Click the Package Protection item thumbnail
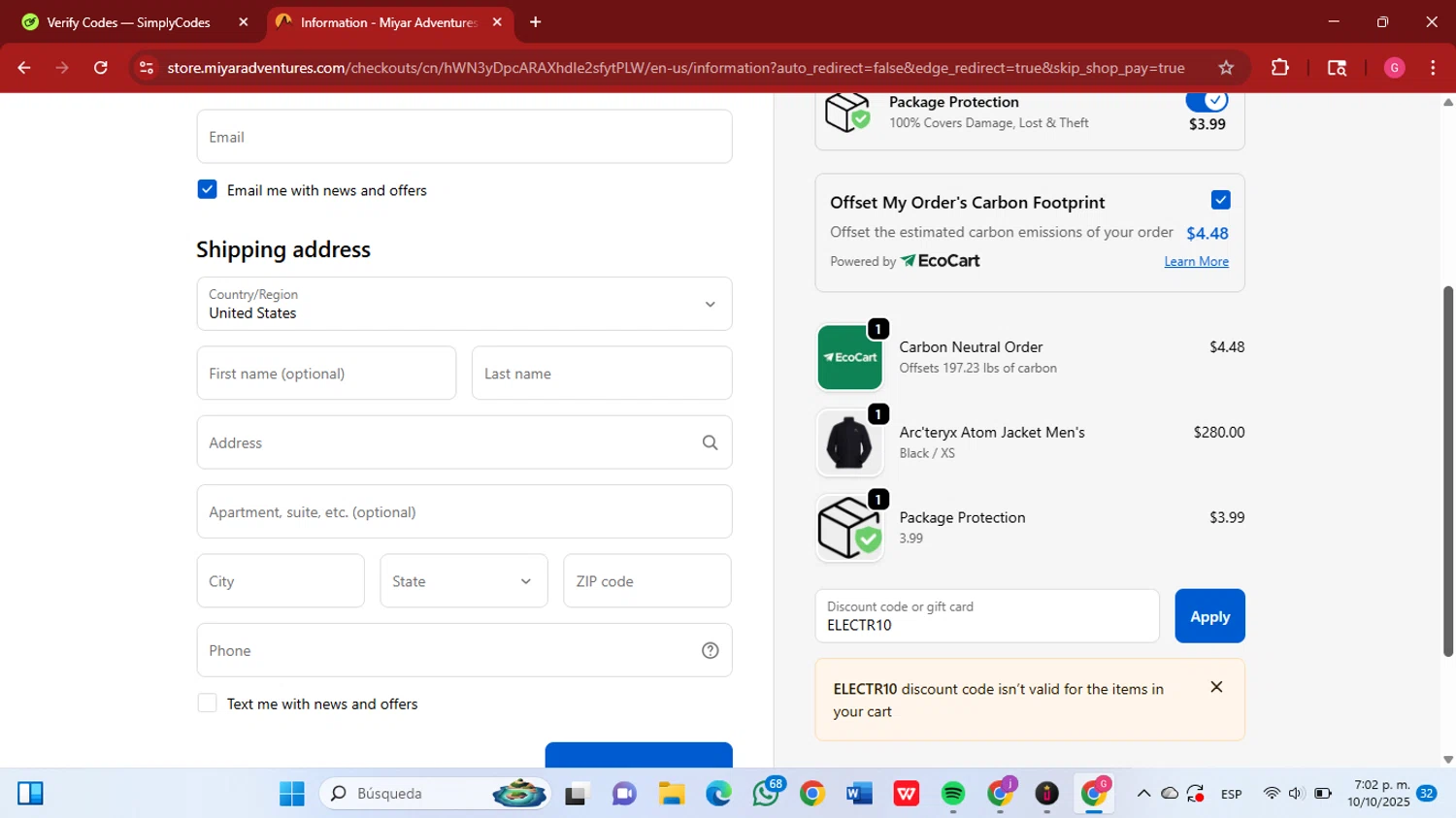The width and height of the screenshot is (1456, 818). (849, 528)
